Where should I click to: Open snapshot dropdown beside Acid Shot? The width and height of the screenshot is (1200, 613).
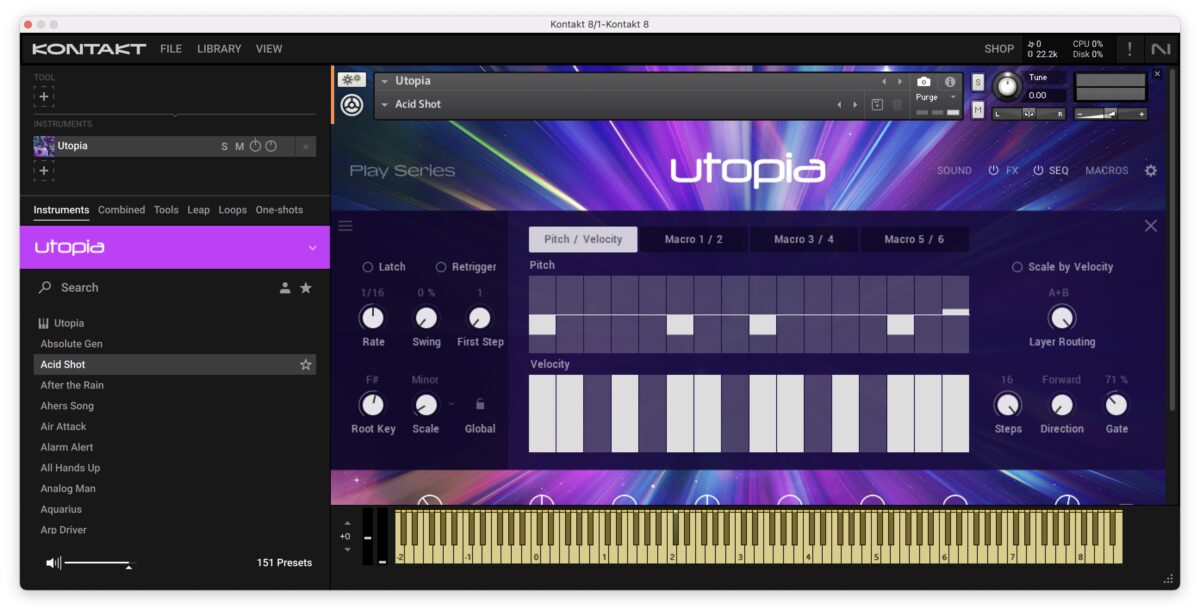(x=385, y=104)
